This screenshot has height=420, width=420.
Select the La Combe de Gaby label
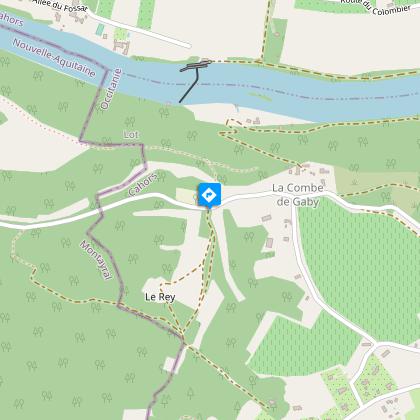coord(297,195)
